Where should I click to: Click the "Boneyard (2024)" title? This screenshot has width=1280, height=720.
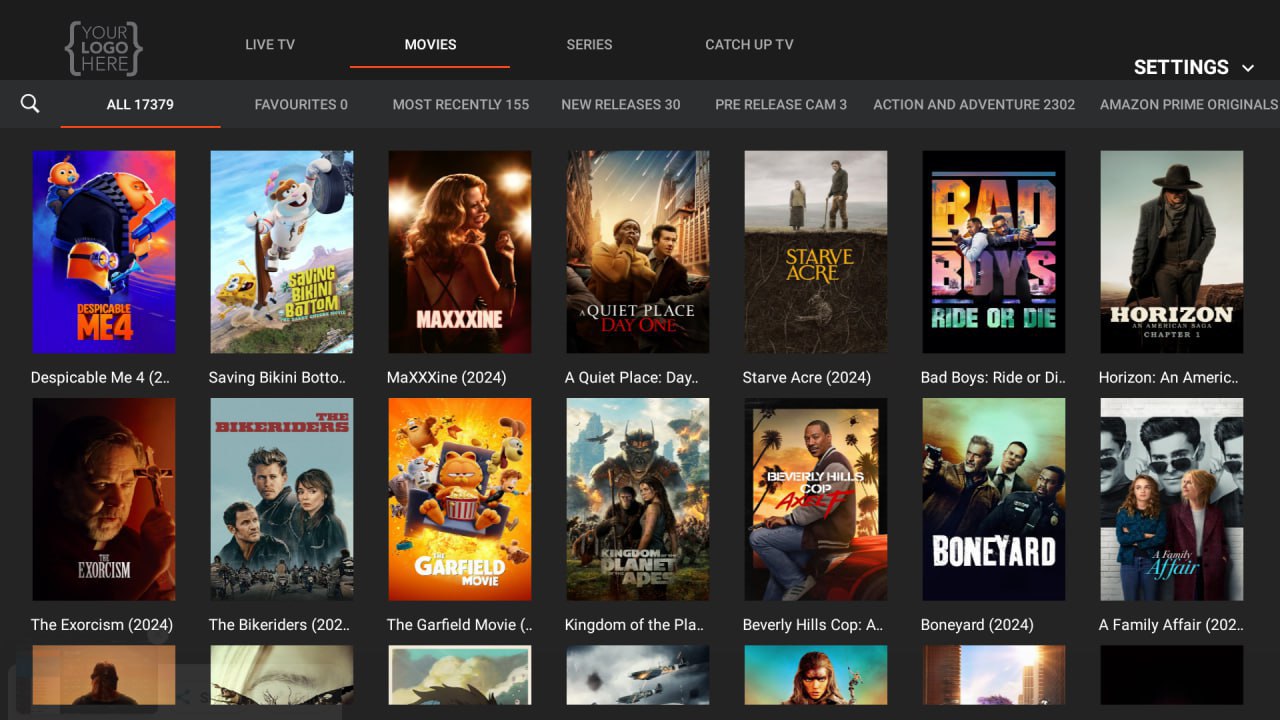tap(976, 625)
